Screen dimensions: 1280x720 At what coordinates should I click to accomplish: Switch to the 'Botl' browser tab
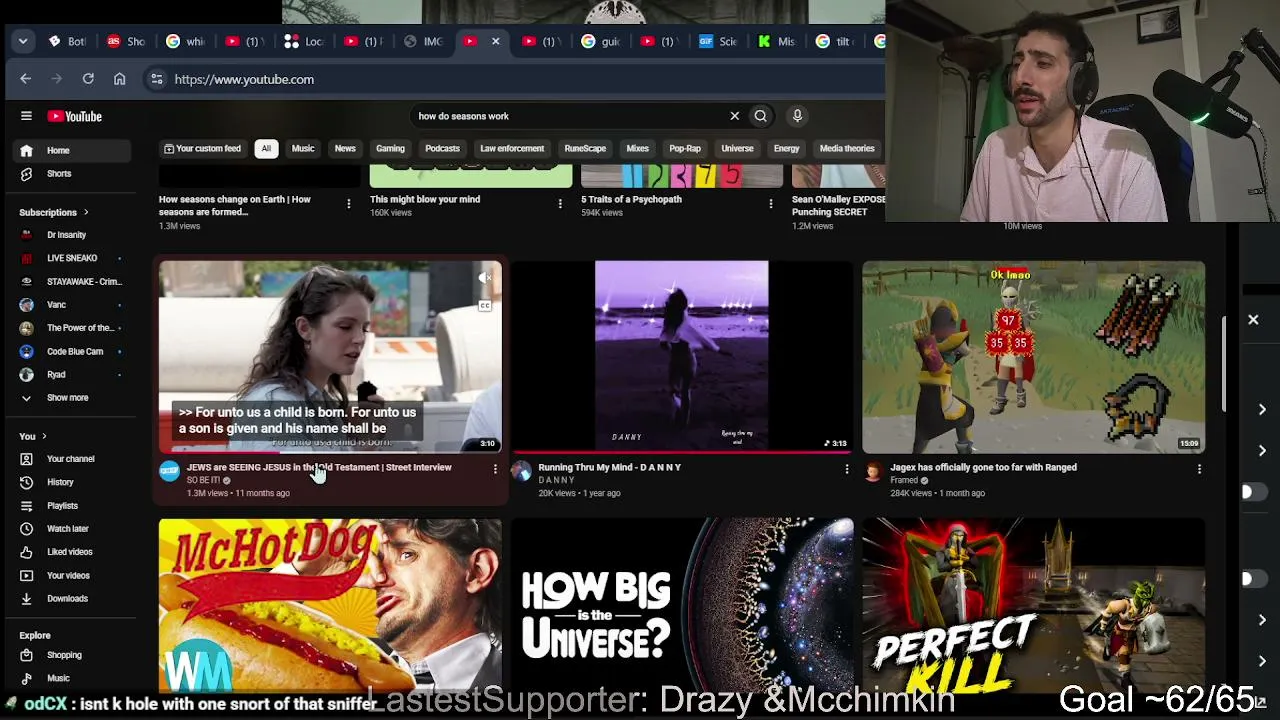[66, 41]
